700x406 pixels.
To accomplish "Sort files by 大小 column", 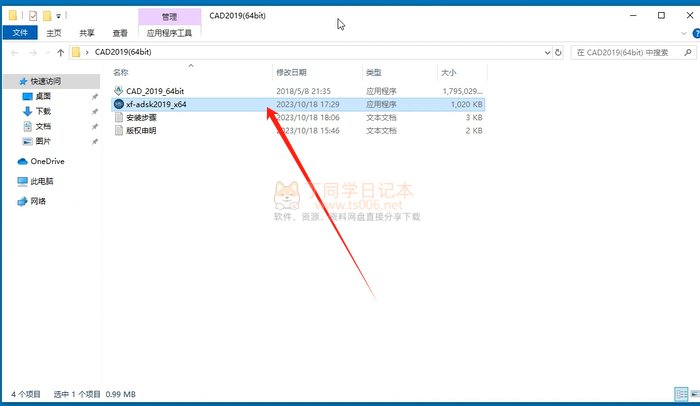I will pyautogui.click(x=449, y=72).
